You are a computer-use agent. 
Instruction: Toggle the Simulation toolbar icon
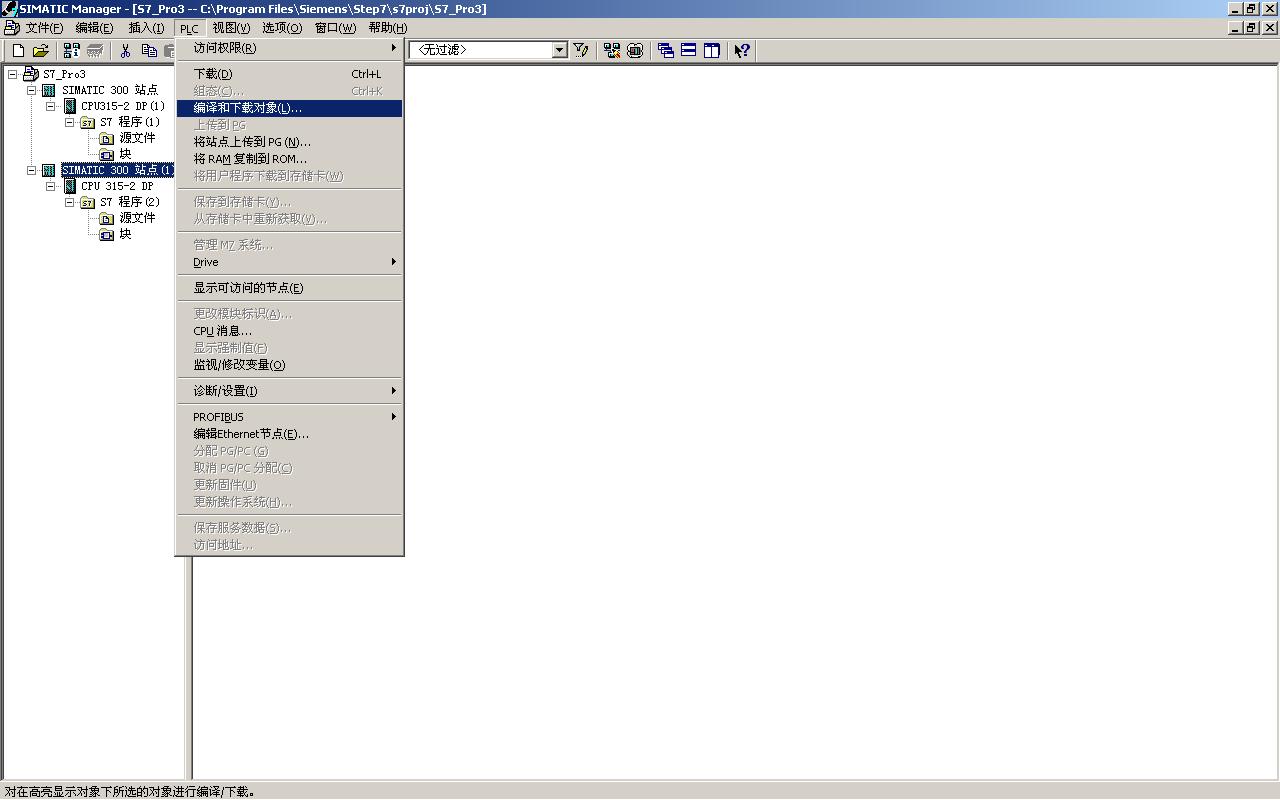(x=635, y=50)
